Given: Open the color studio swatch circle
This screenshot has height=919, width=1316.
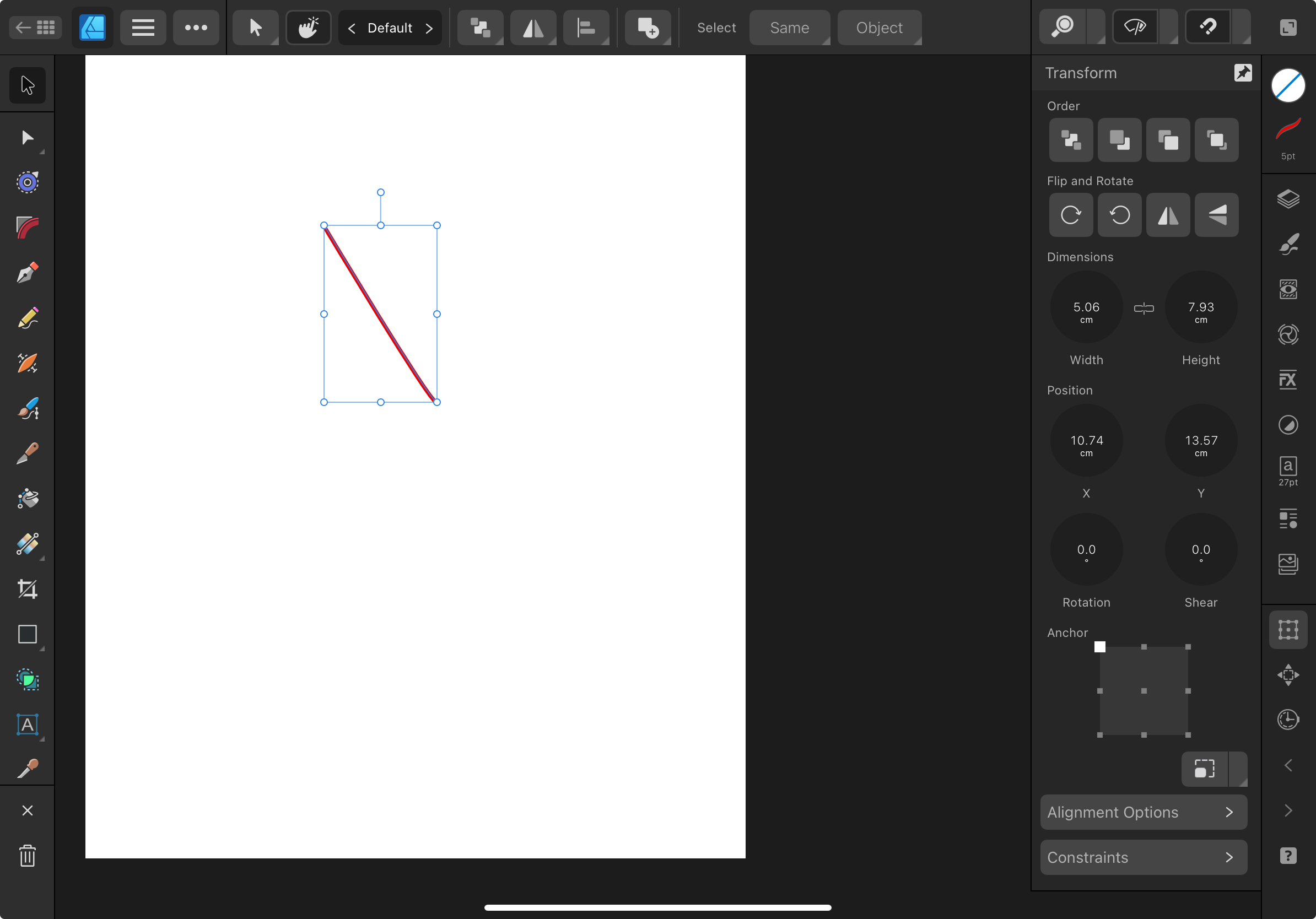Looking at the screenshot, I should [1288, 86].
